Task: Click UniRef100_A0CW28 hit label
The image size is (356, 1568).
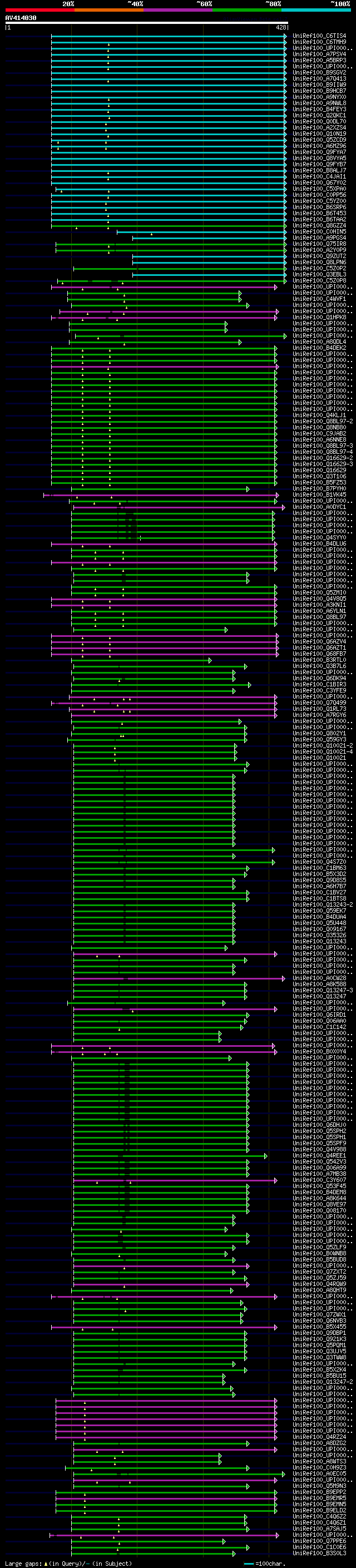Action: [x=319, y=978]
